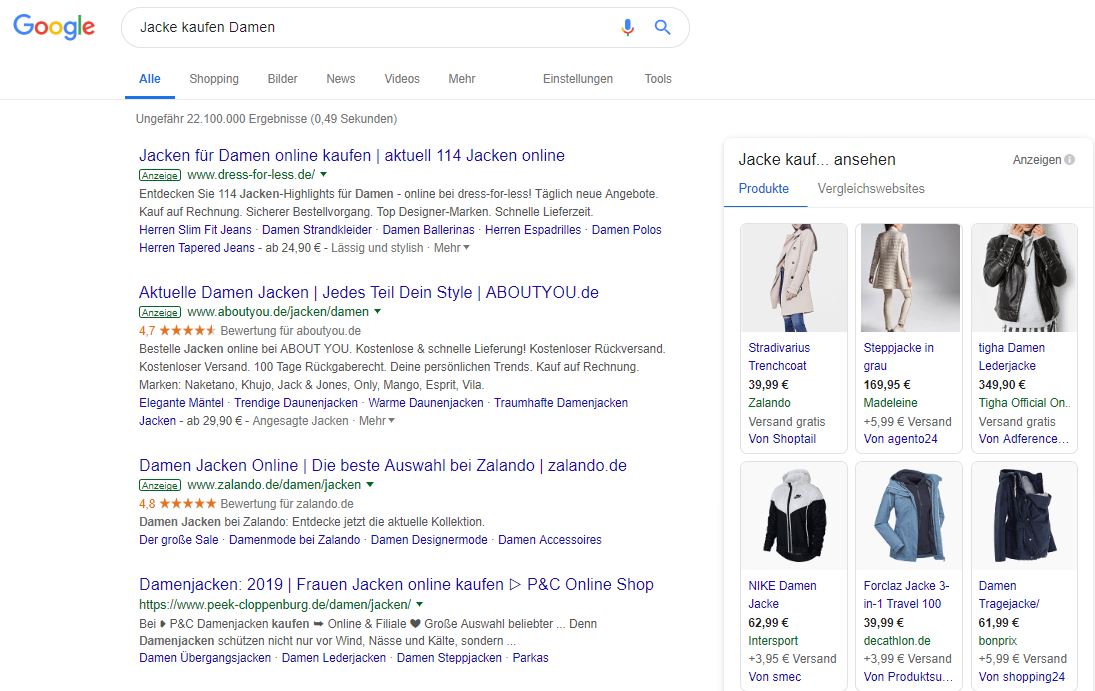Activate voice search microphone icon
1095x691 pixels.
click(627, 27)
